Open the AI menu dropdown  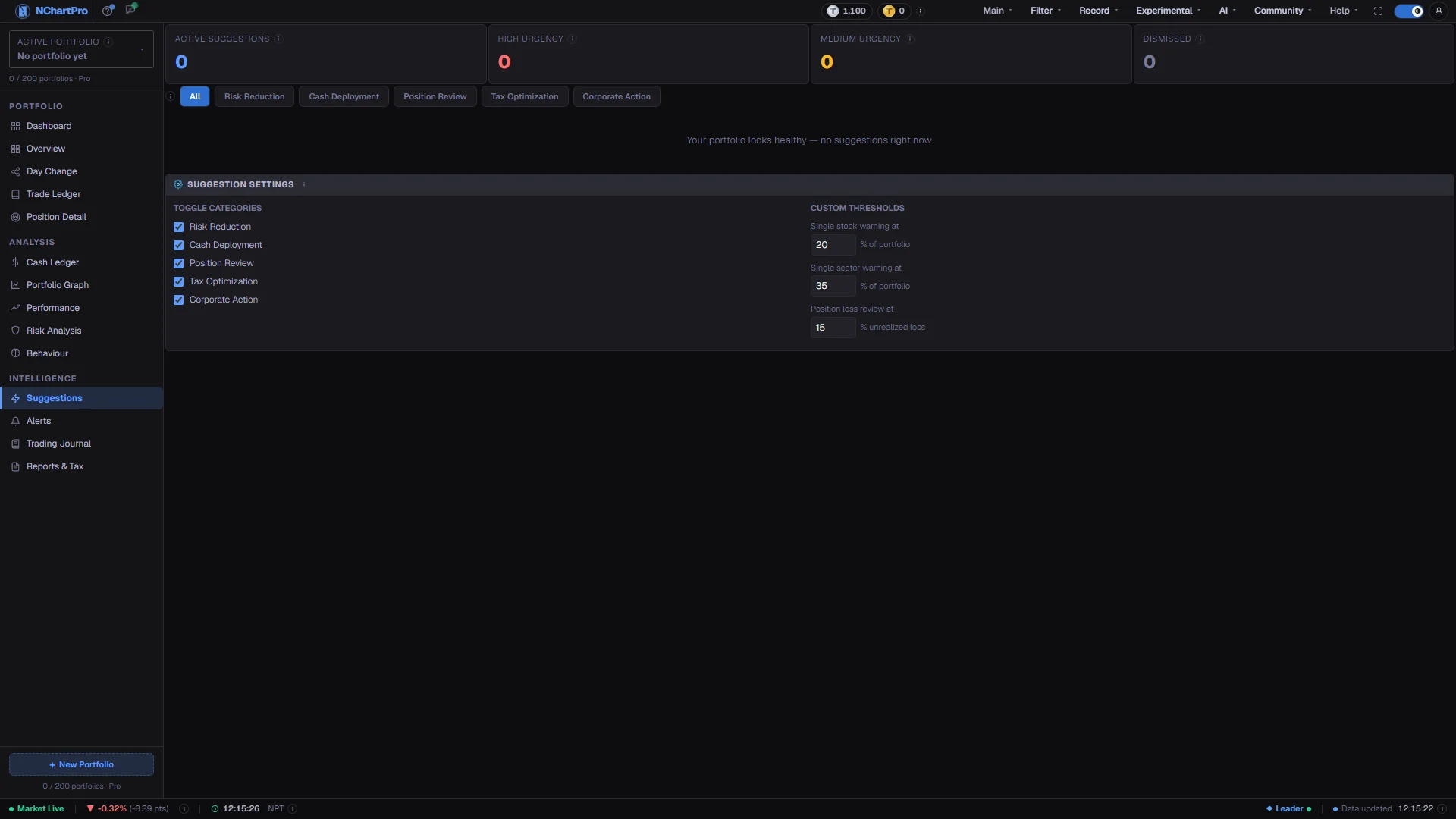coord(1227,11)
